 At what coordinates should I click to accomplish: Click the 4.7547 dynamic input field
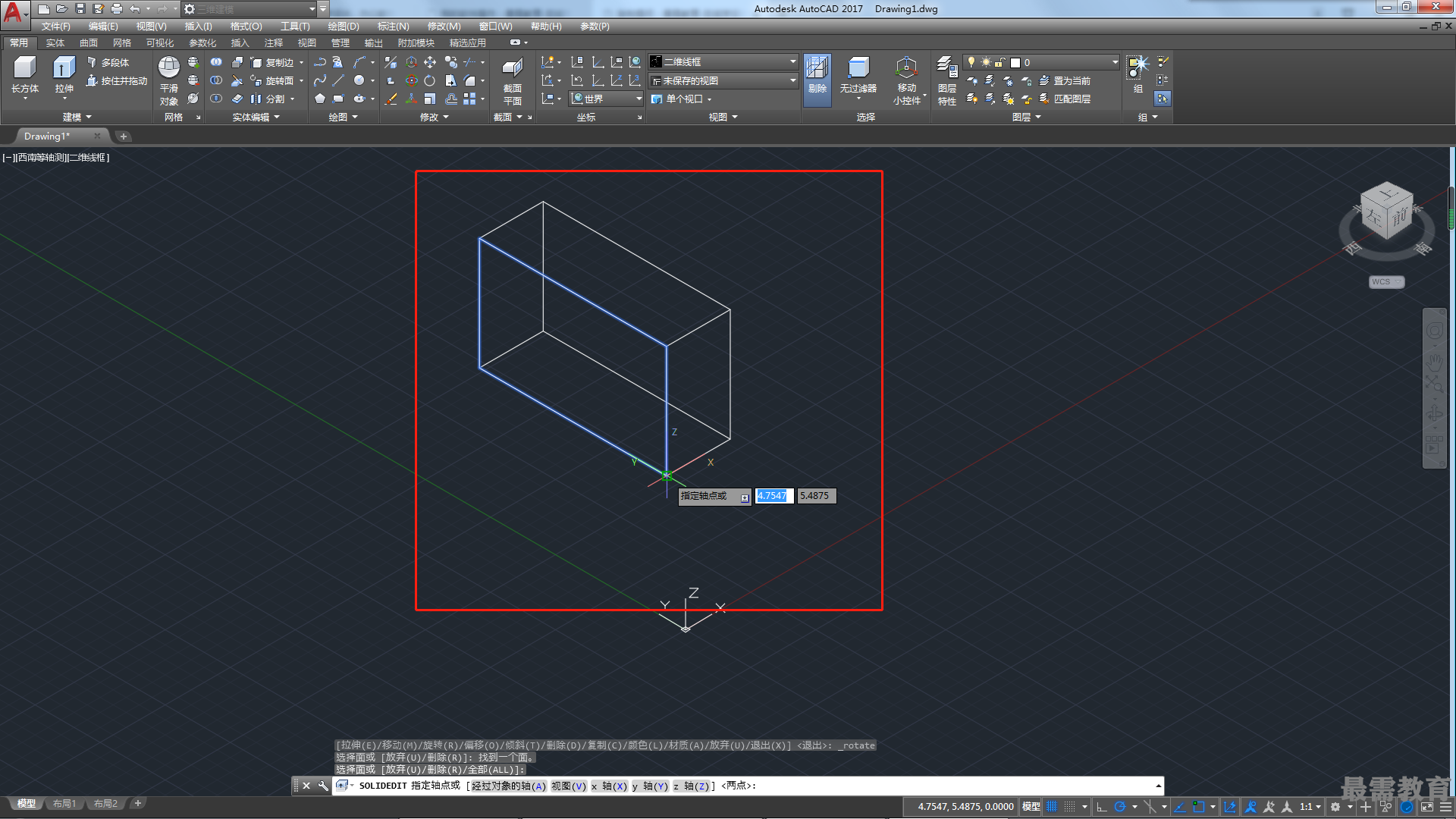pyautogui.click(x=773, y=496)
